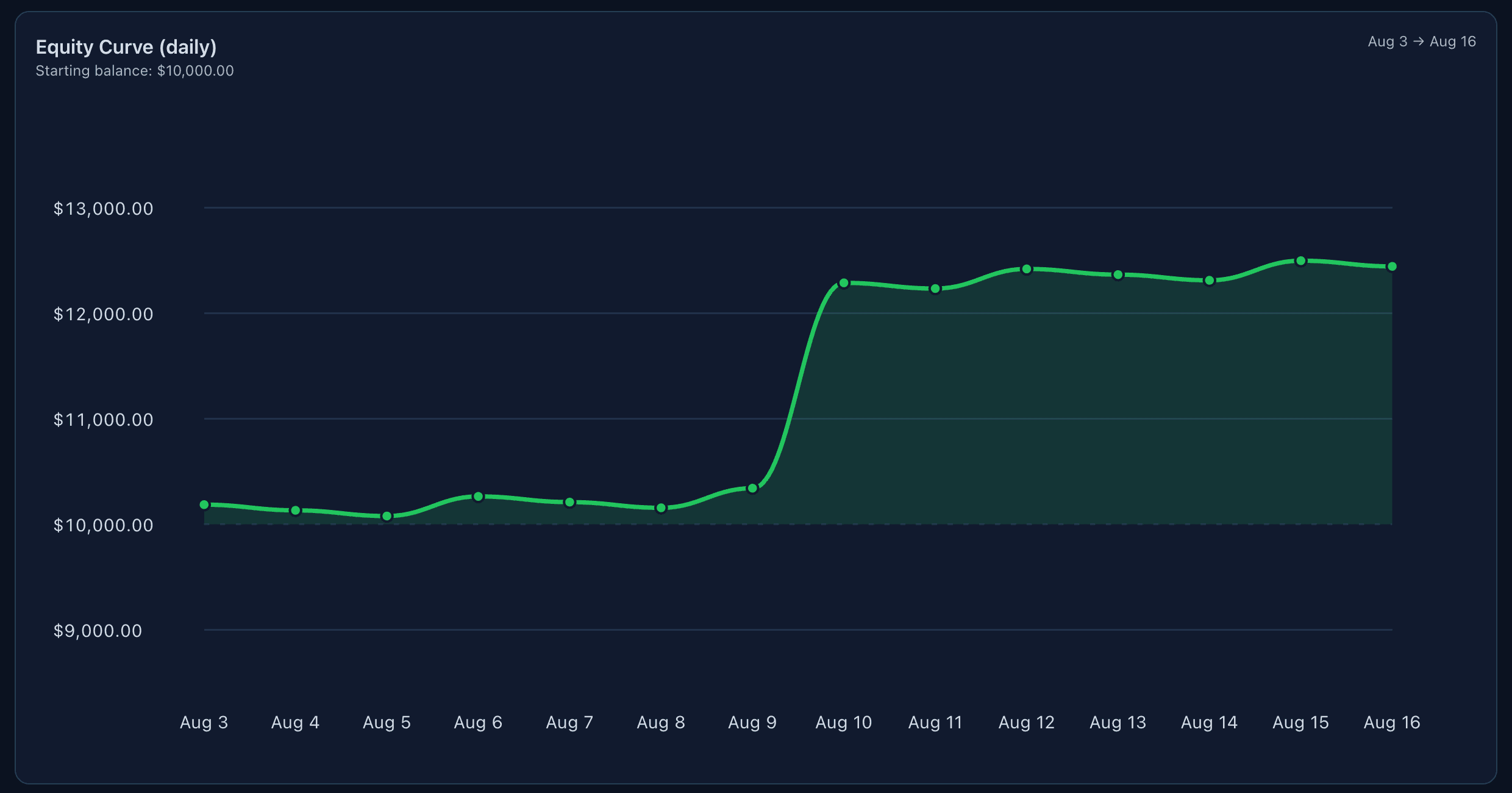Click the $9,000.00 y-axis label
Viewport: 1512px width, 793px height.
98,631
